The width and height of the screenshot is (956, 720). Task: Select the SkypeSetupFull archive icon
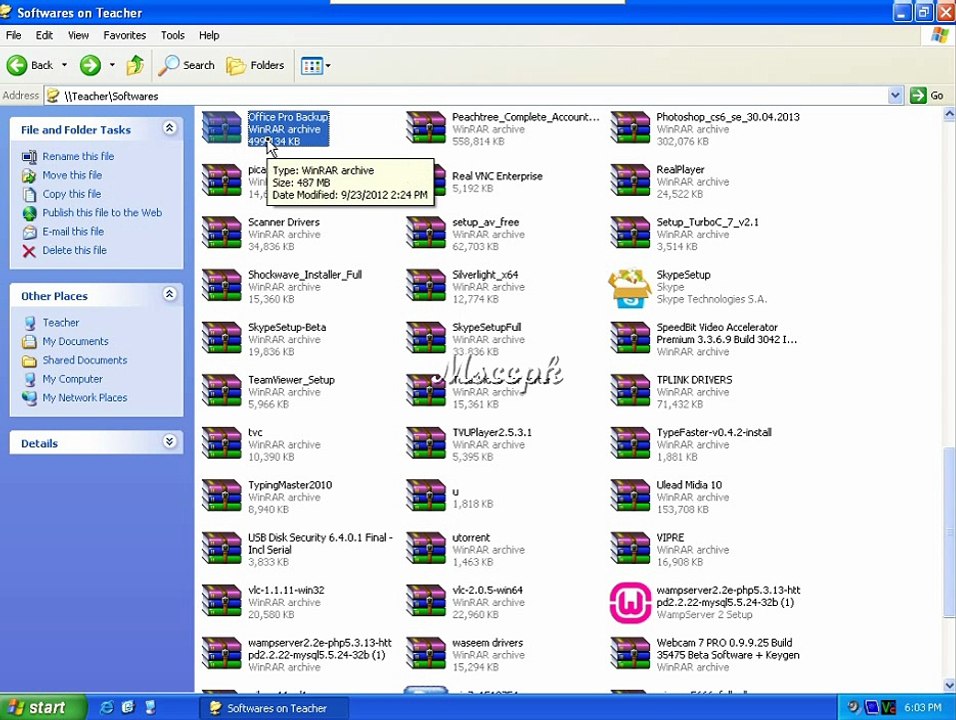[x=426, y=337]
